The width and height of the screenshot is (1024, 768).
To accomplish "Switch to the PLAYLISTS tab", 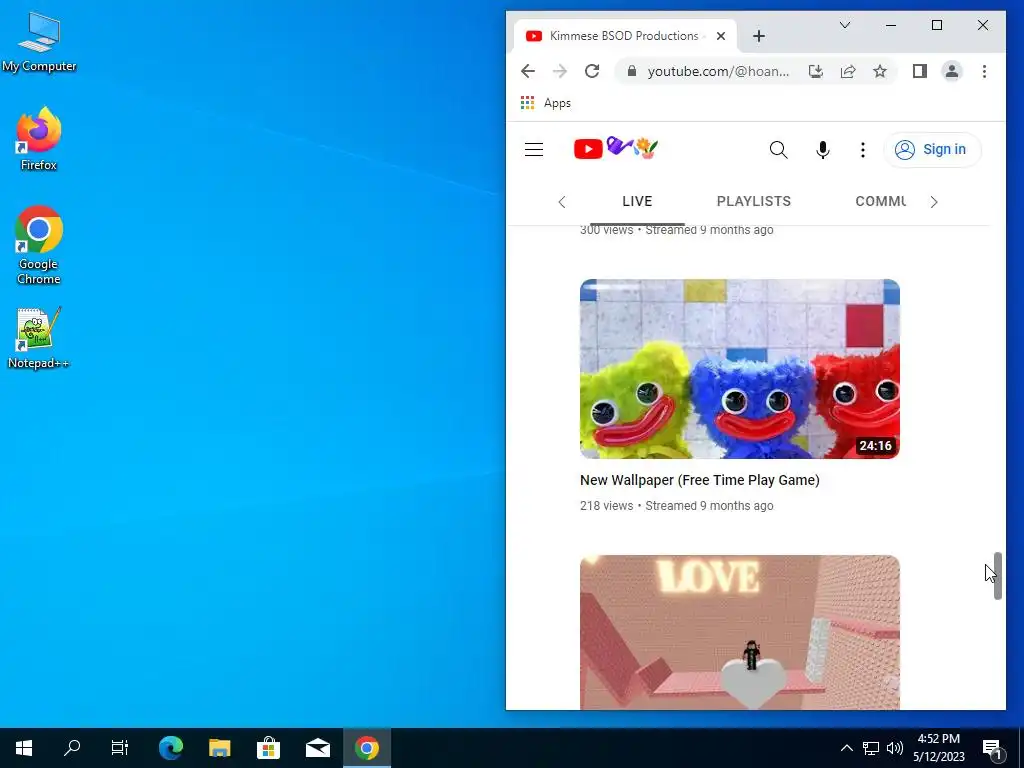I will [x=754, y=201].
